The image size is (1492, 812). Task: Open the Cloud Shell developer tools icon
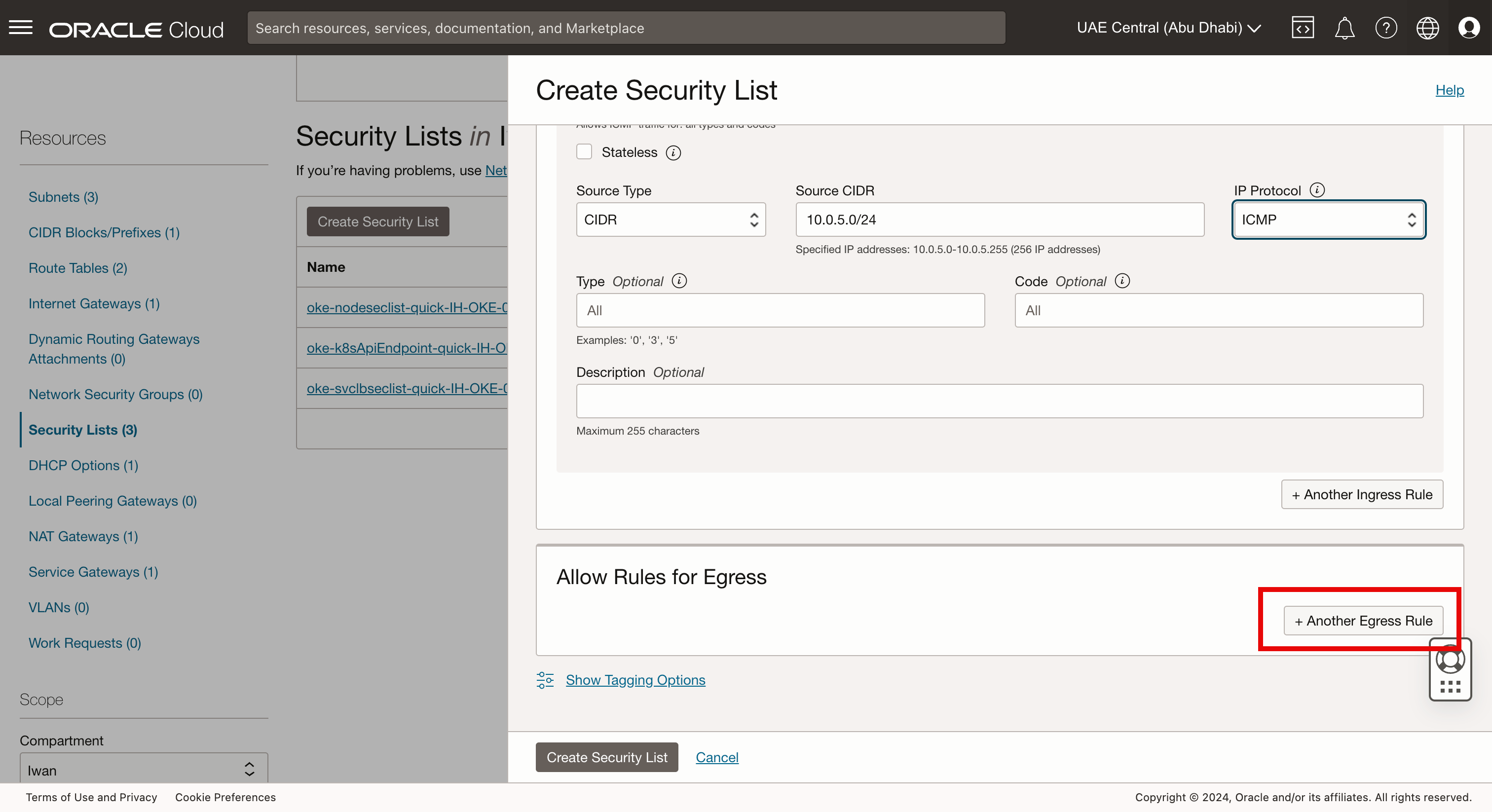[1303, 28]
